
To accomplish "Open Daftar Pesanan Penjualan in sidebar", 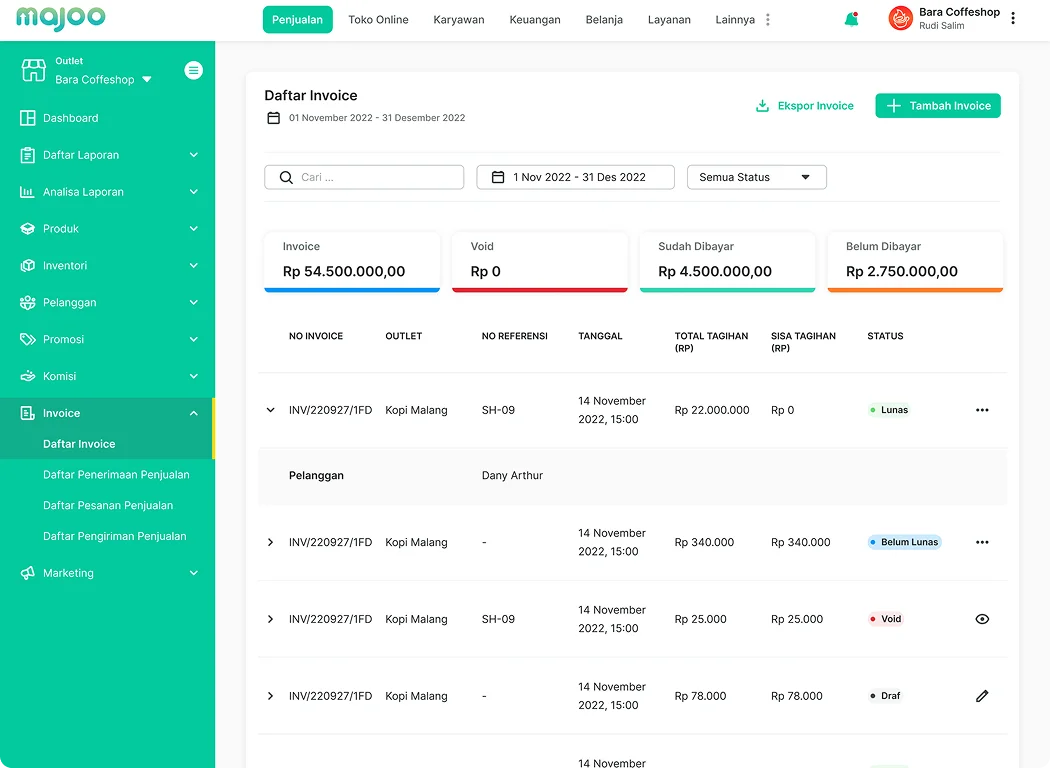I will click(x=108, y=506).
